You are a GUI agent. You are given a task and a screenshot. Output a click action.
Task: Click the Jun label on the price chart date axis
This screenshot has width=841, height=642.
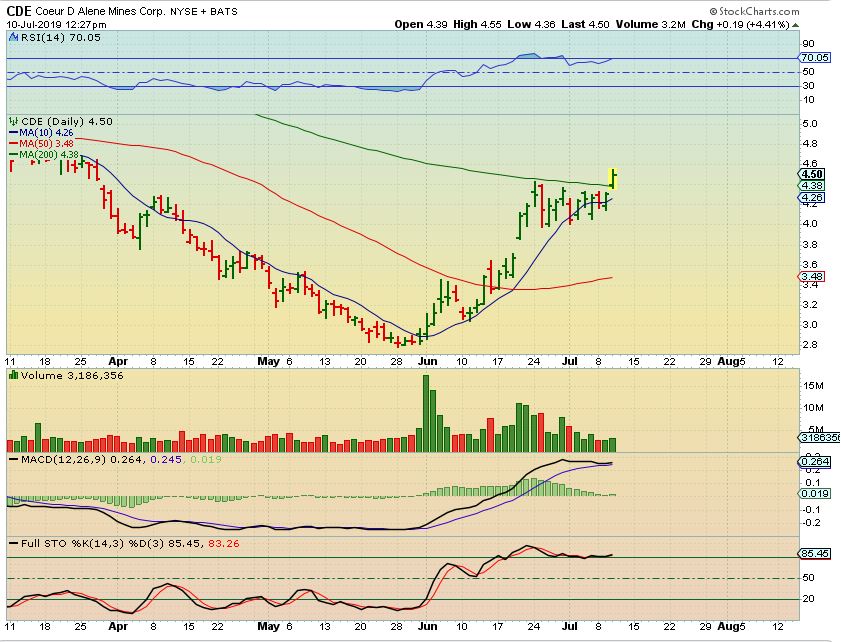pyautogui.click(x=427, y=361)
